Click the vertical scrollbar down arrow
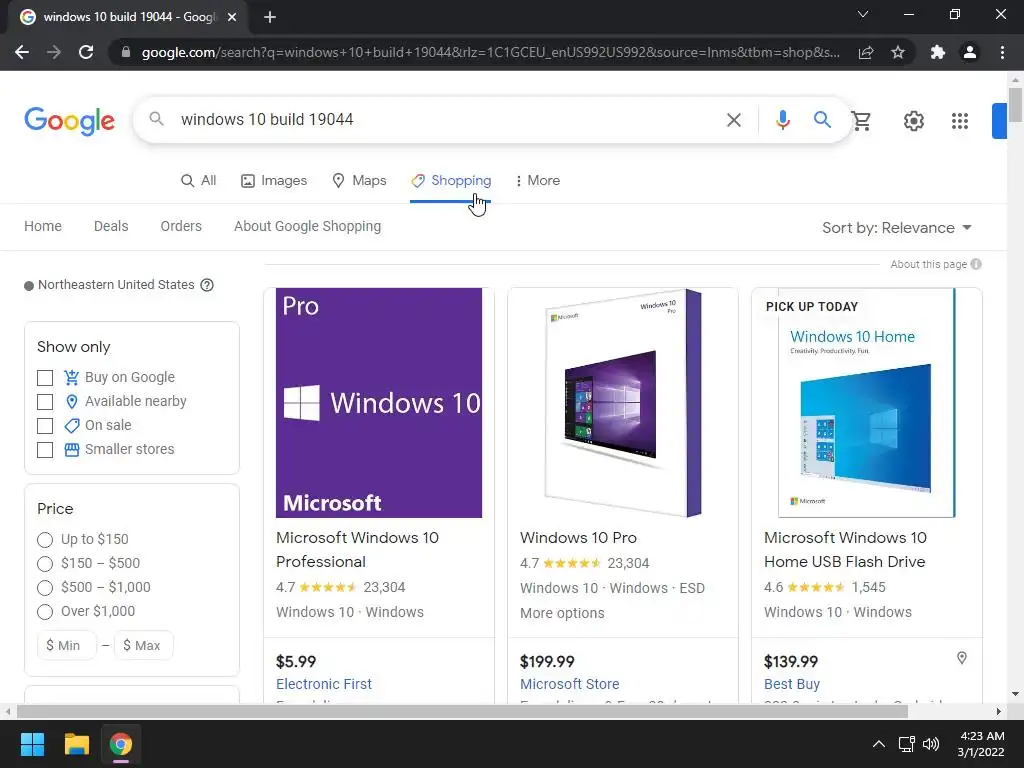Image resolution: width=1024 pixels, height=768 pixels. (x=1015, y=694)
